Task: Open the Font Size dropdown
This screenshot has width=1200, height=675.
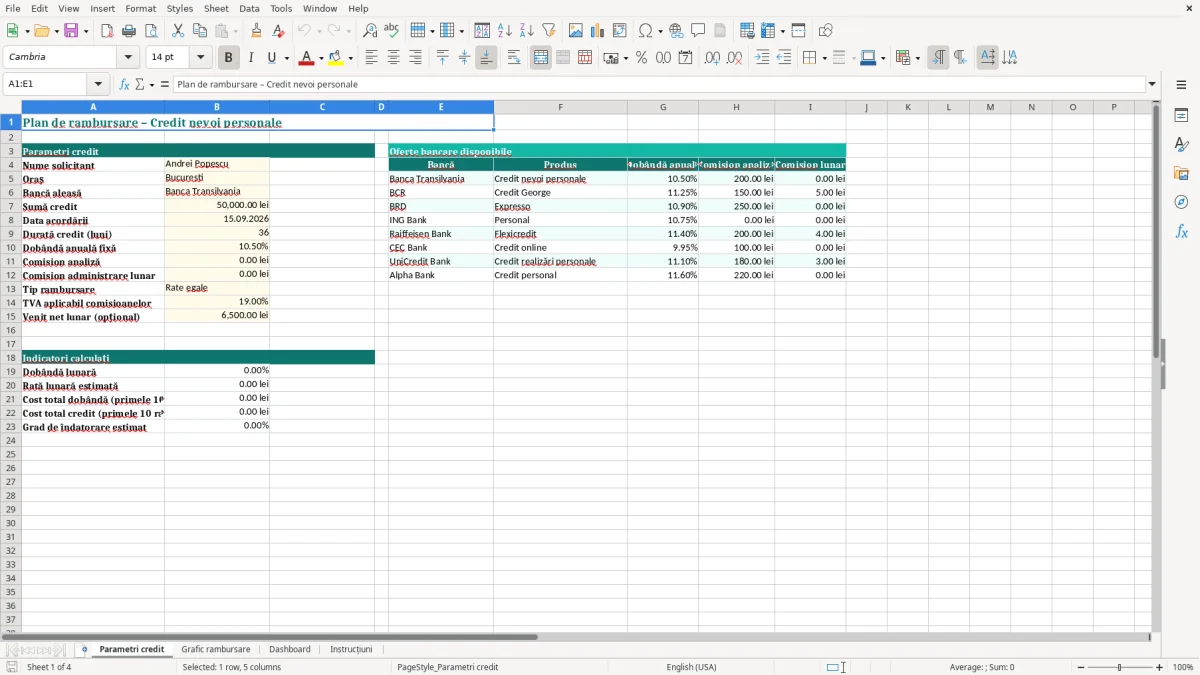Action: tap(200, 58)
